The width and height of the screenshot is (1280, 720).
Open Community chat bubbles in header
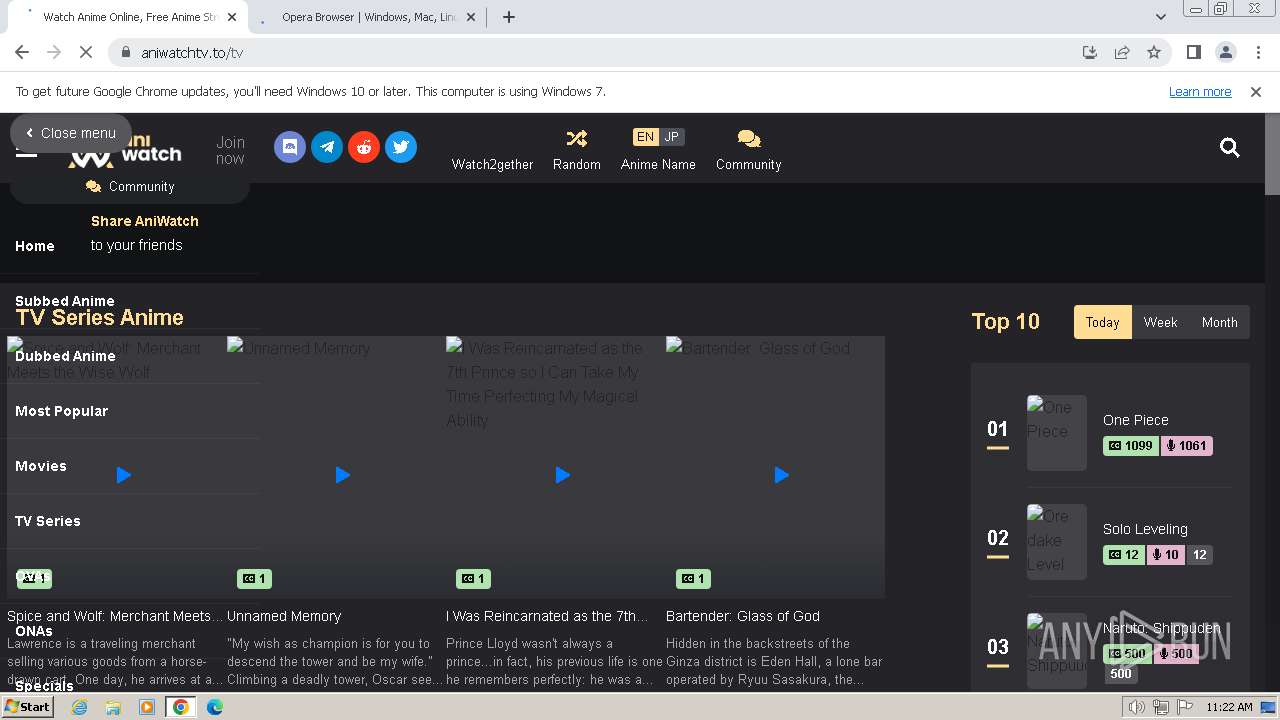[748, 138]
